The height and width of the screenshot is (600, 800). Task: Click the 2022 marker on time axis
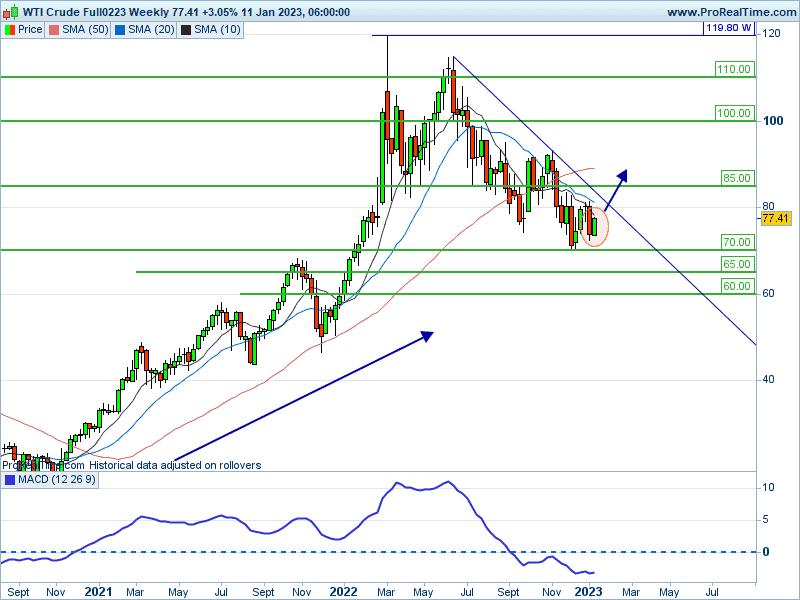pyautogui.click(x=344, y=592)
